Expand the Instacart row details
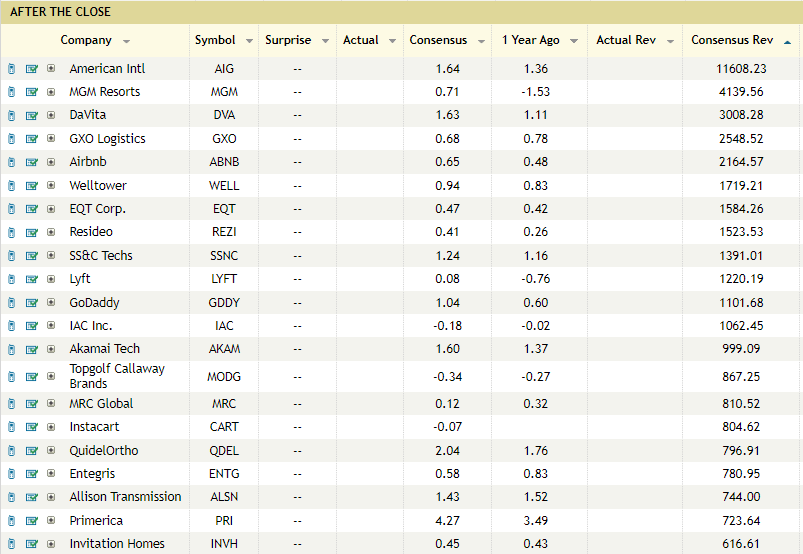Screen dimensions: 803x554 [51, 427]
